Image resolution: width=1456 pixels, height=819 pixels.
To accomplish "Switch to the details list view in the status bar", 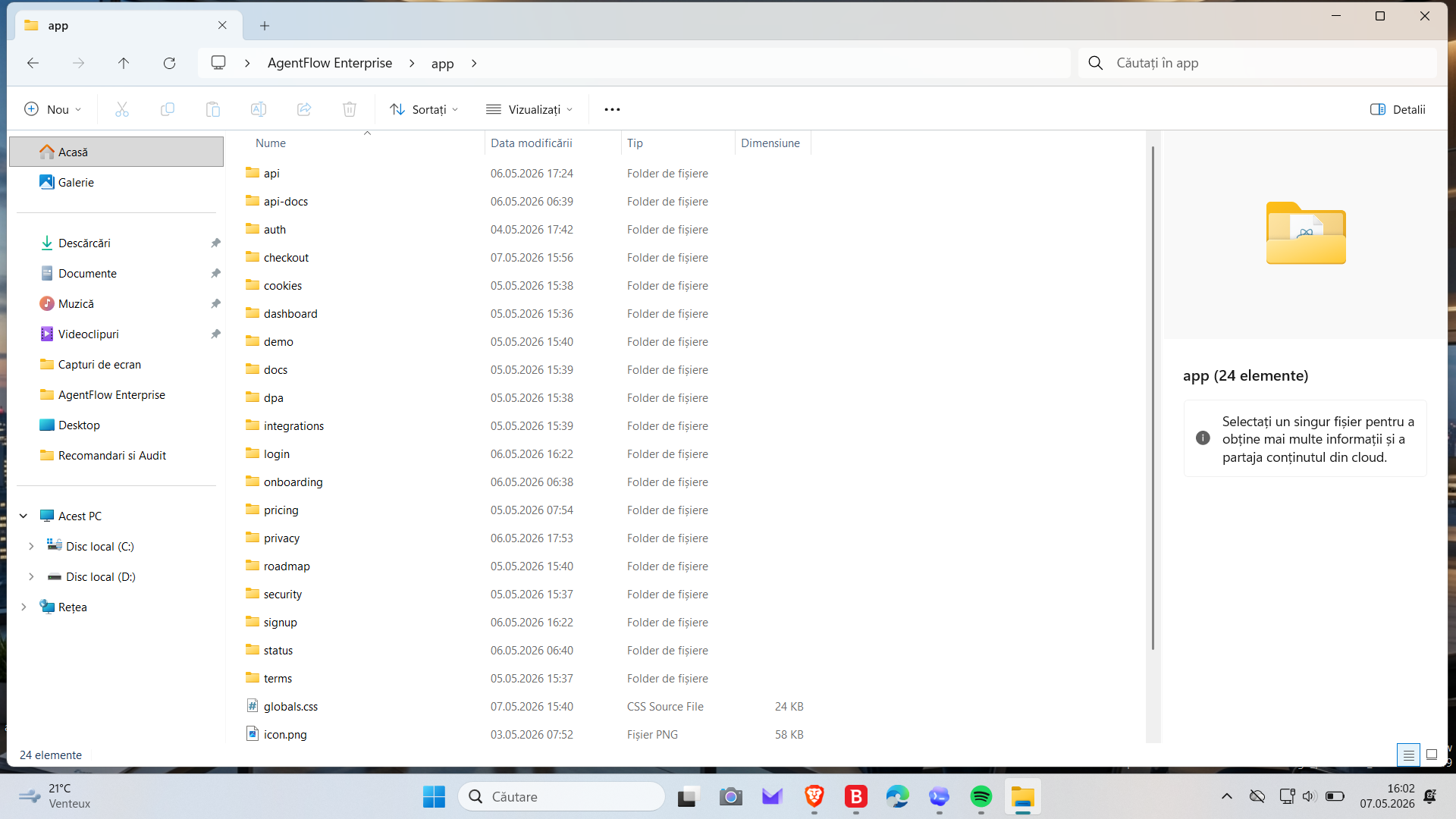I will [1408, 755].
